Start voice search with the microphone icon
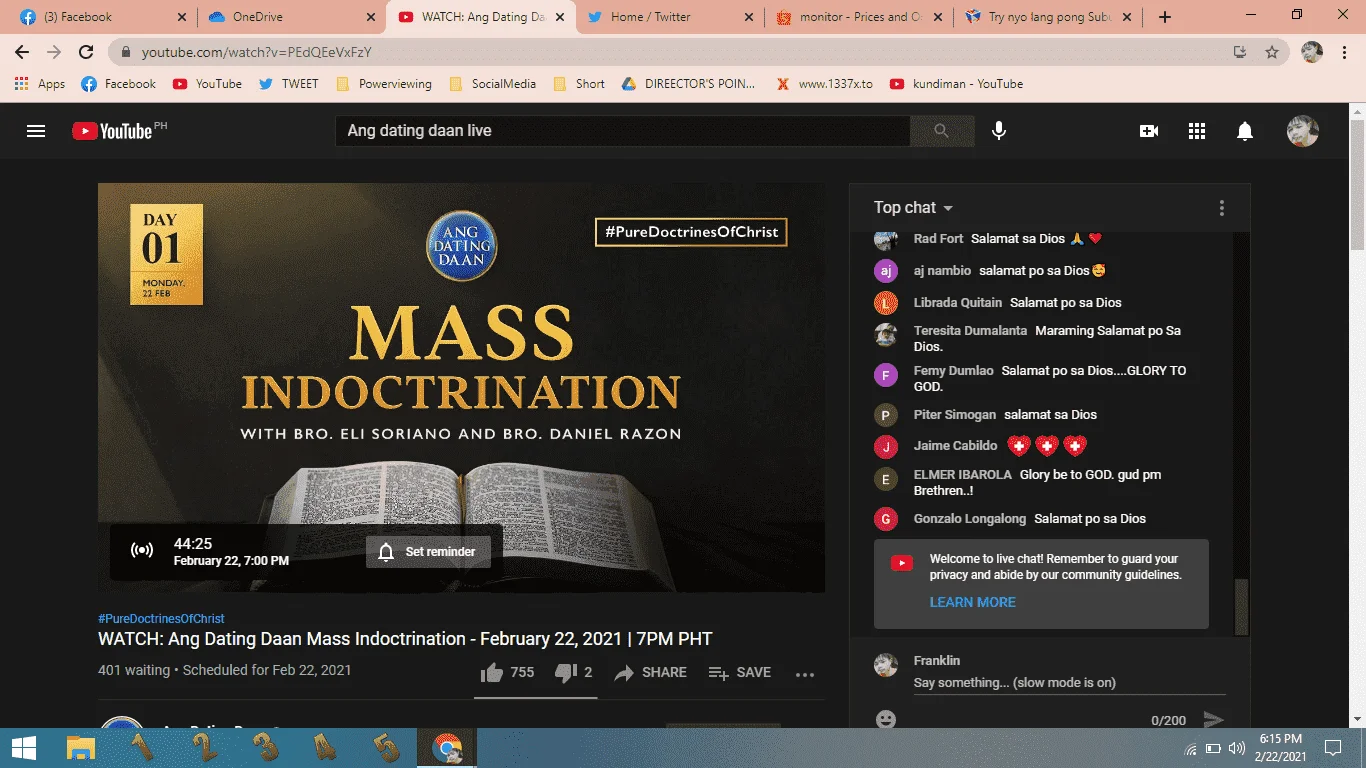This screenshot has height=768, width=1366. [998, 131]
